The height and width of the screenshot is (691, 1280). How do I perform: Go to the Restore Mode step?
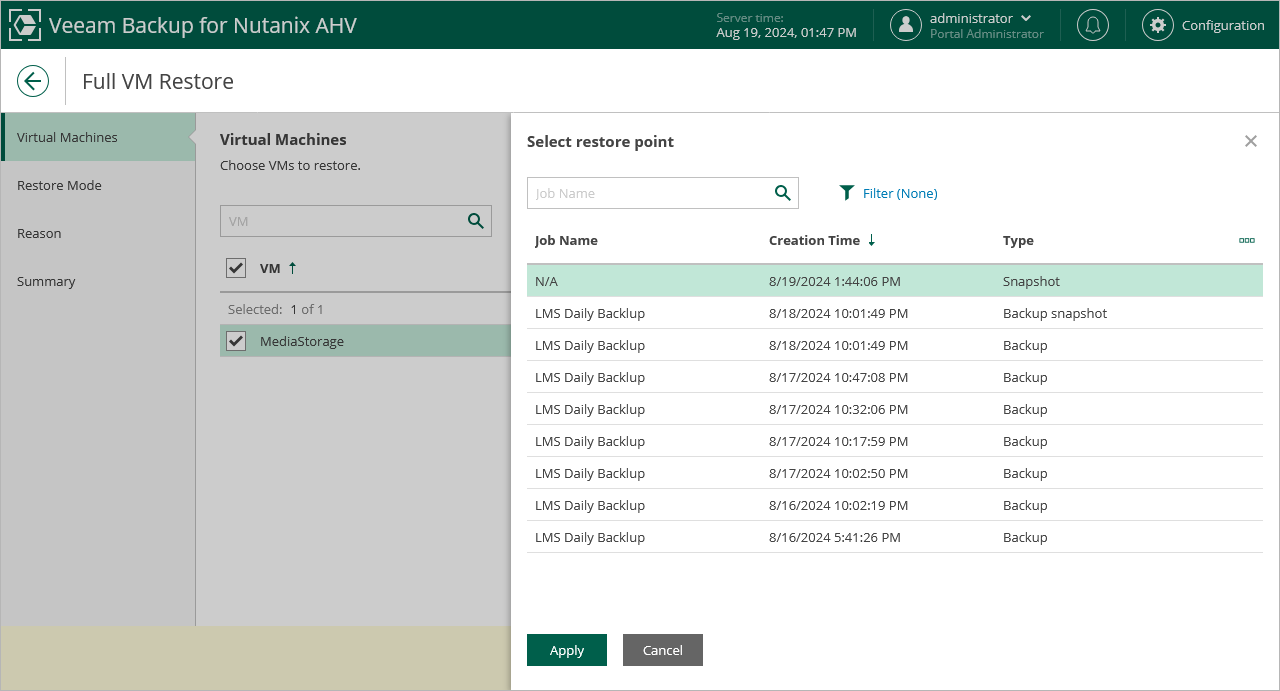pos(59,185)
